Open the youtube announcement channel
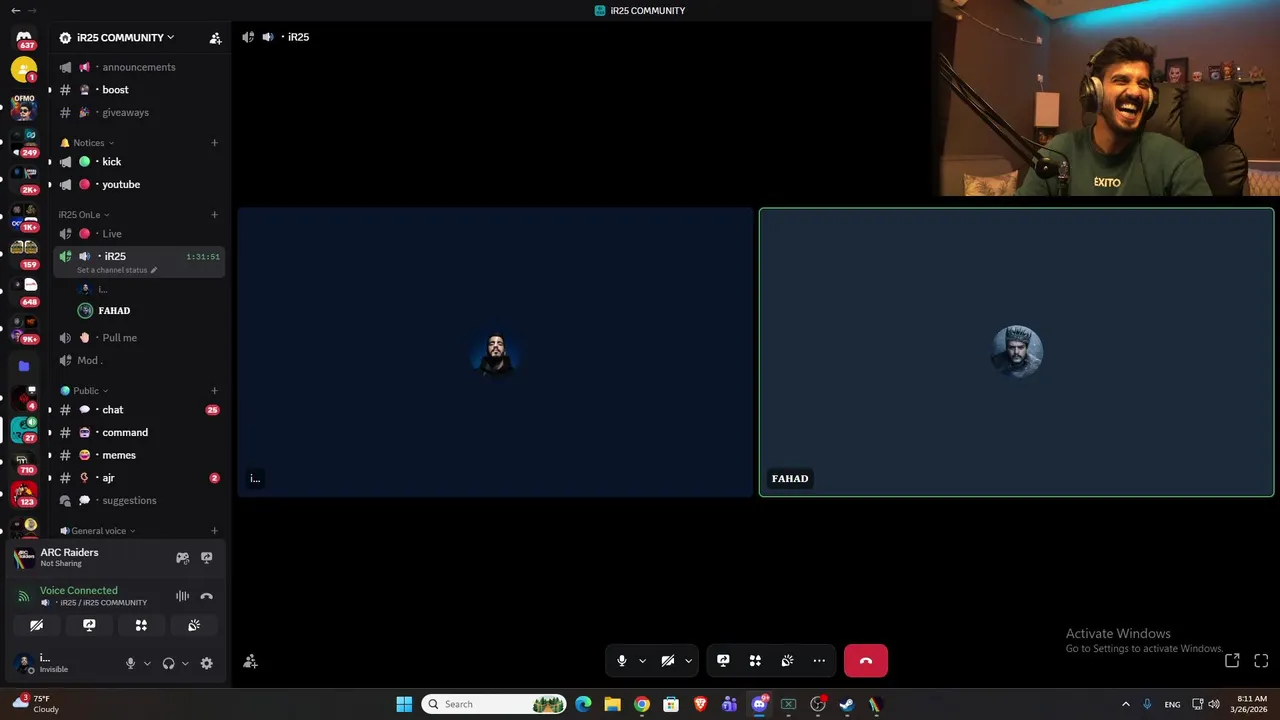Image resolution: width=1280 pixels, height=720 pixels. 138,185
